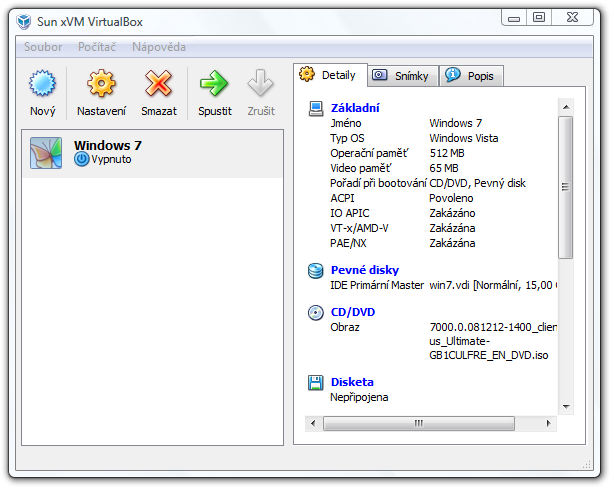
Task: Click the Windows 7 butterfly OS thumbnail
Action: (x=46, y=153)
